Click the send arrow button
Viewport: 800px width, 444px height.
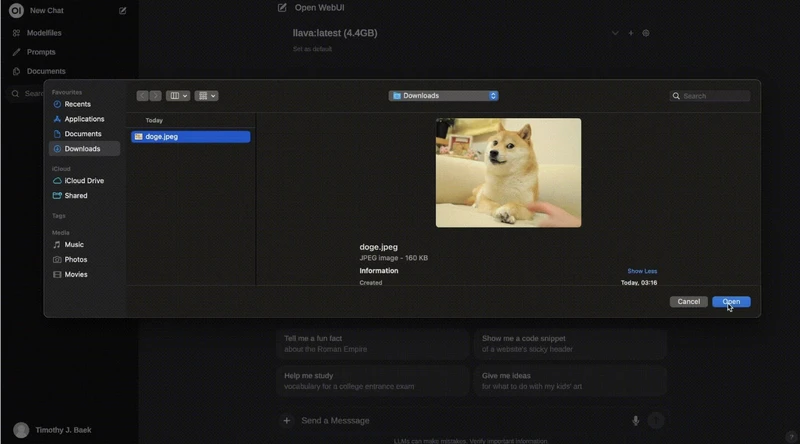(656, 420)
